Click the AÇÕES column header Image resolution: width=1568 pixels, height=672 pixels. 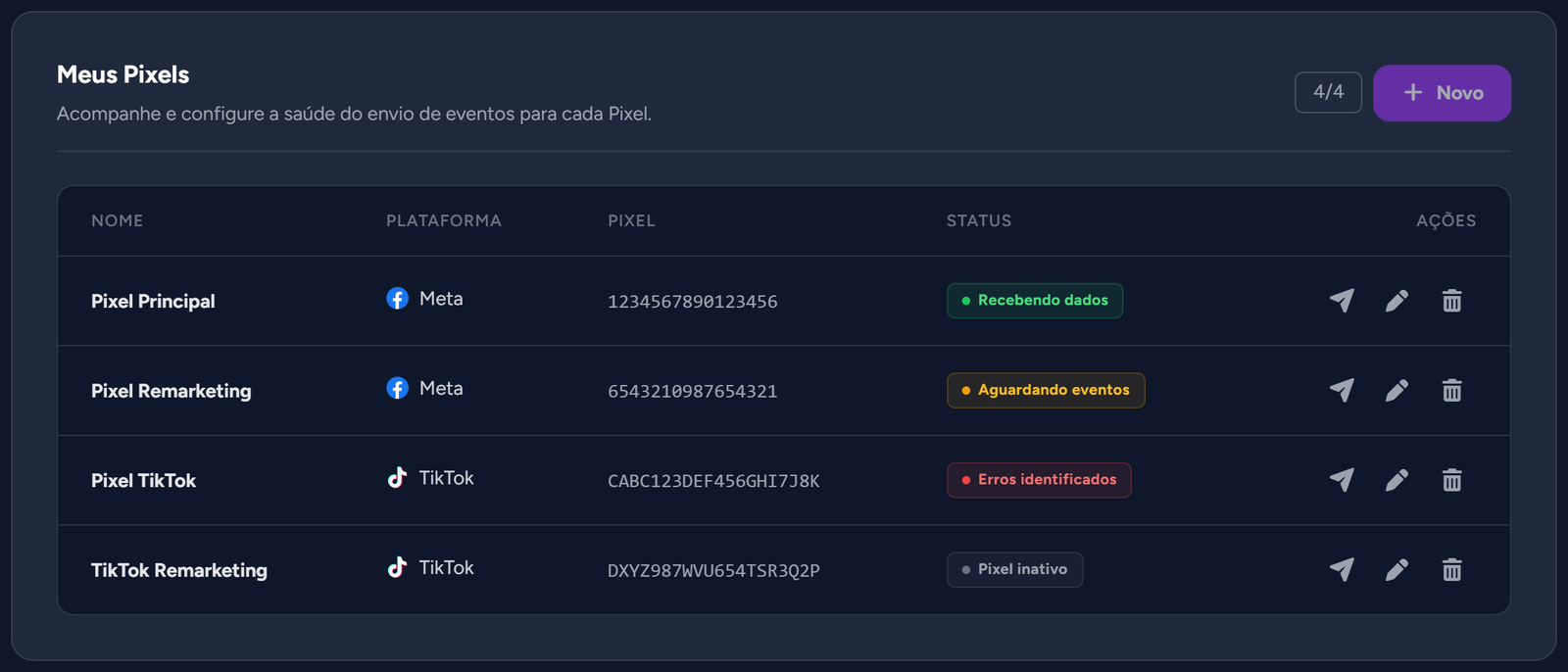(1445, 220)
